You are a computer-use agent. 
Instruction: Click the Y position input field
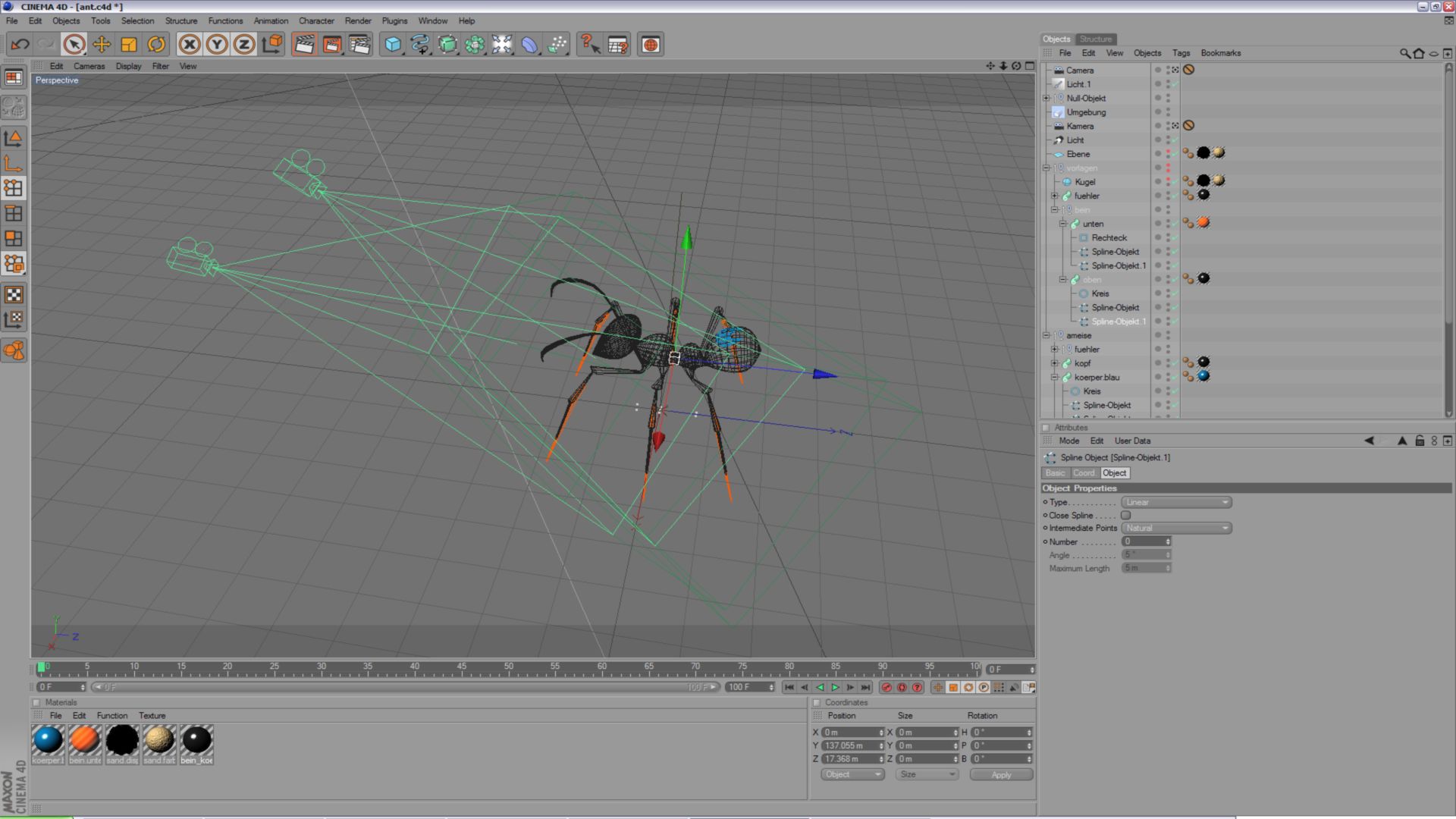coord(849,746)
